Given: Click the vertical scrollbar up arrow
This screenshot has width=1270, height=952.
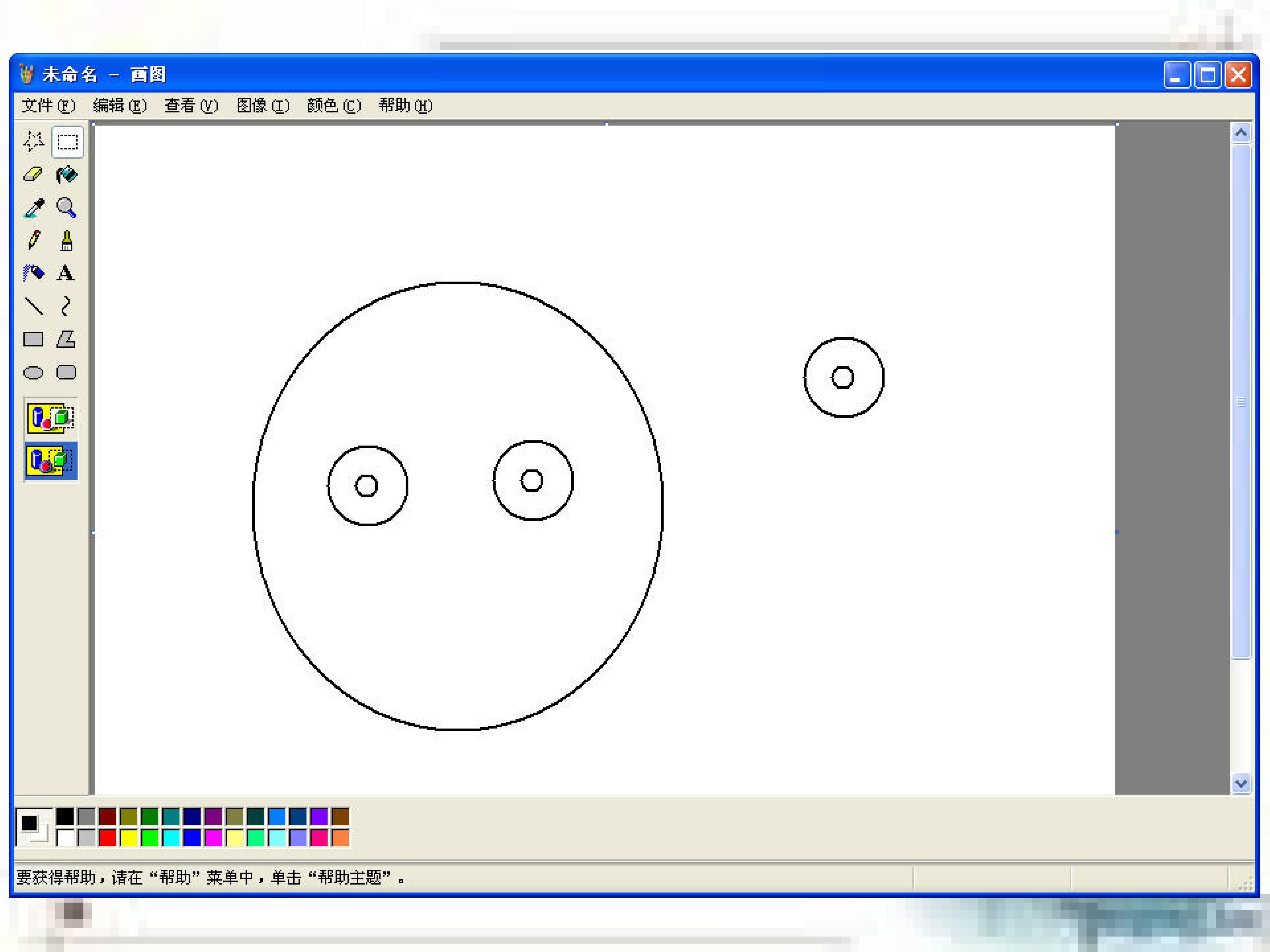Looking at the screenshot, I should tap(1241, 133).
